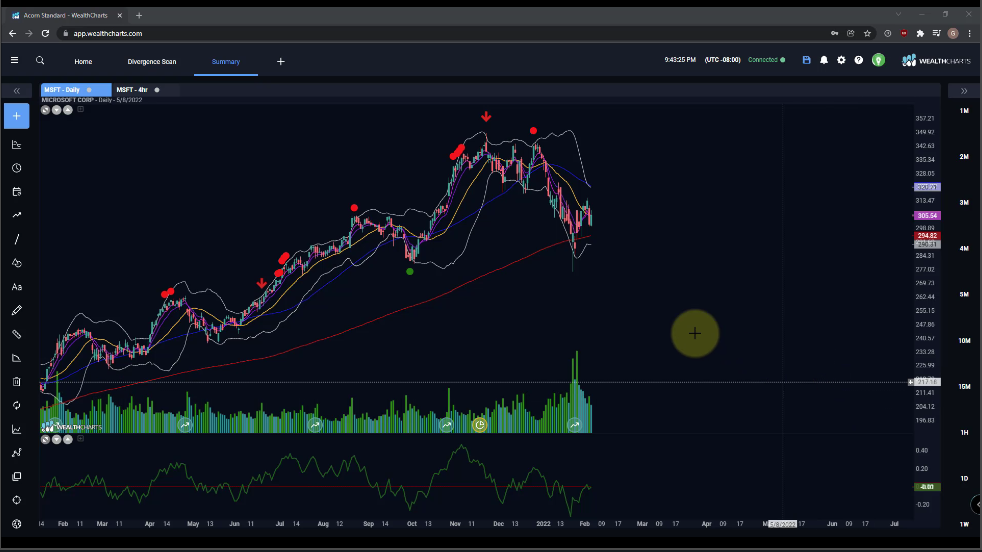
Task: Switch to the Home tab
Action: pos(83,61)
